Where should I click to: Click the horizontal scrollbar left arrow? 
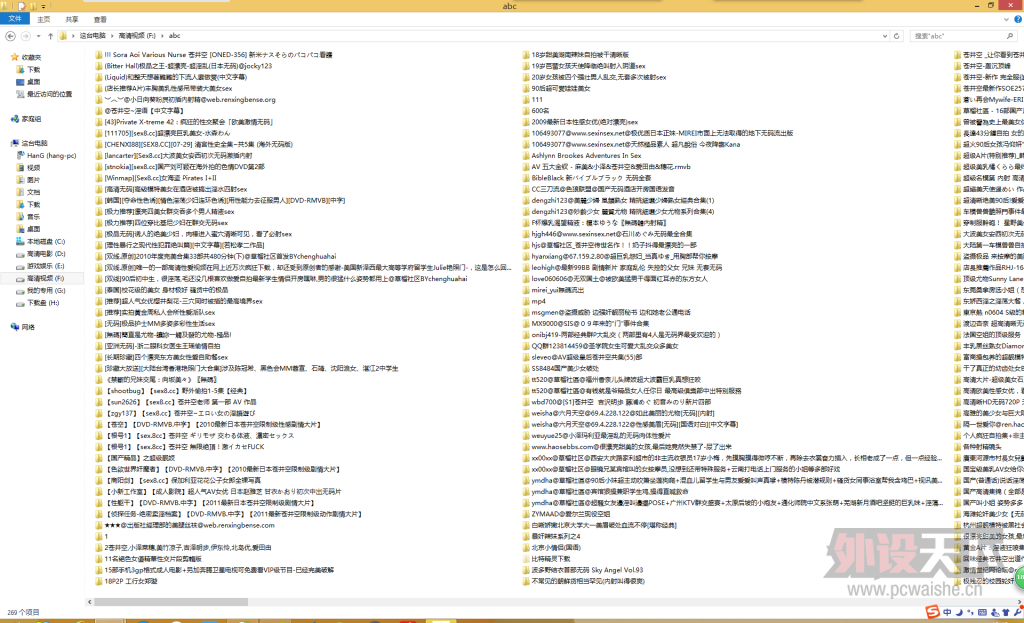[x=89, y=602]
